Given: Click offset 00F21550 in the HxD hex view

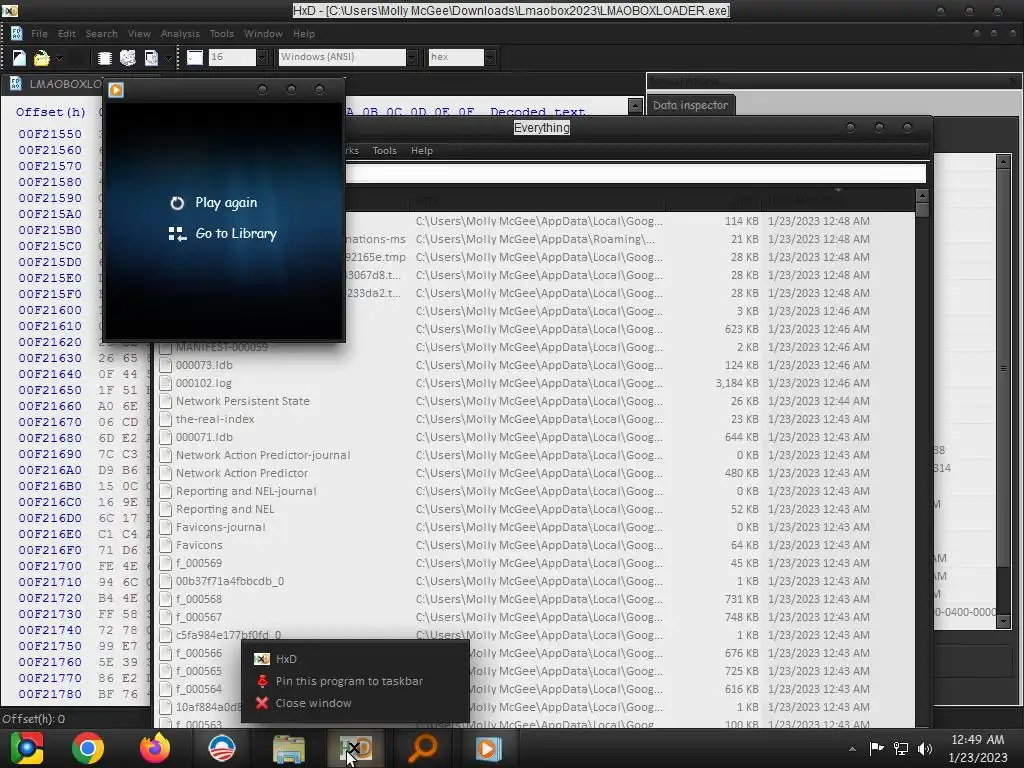Looking at the screenshot, I should [50, 134].
